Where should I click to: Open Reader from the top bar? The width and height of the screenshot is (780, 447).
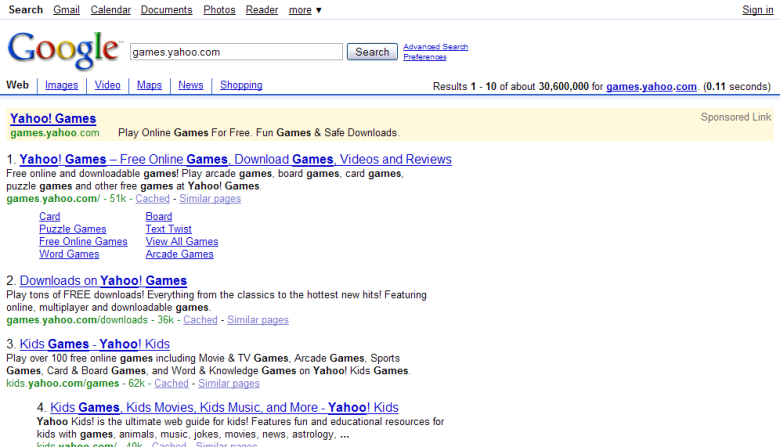click(262, 10)
